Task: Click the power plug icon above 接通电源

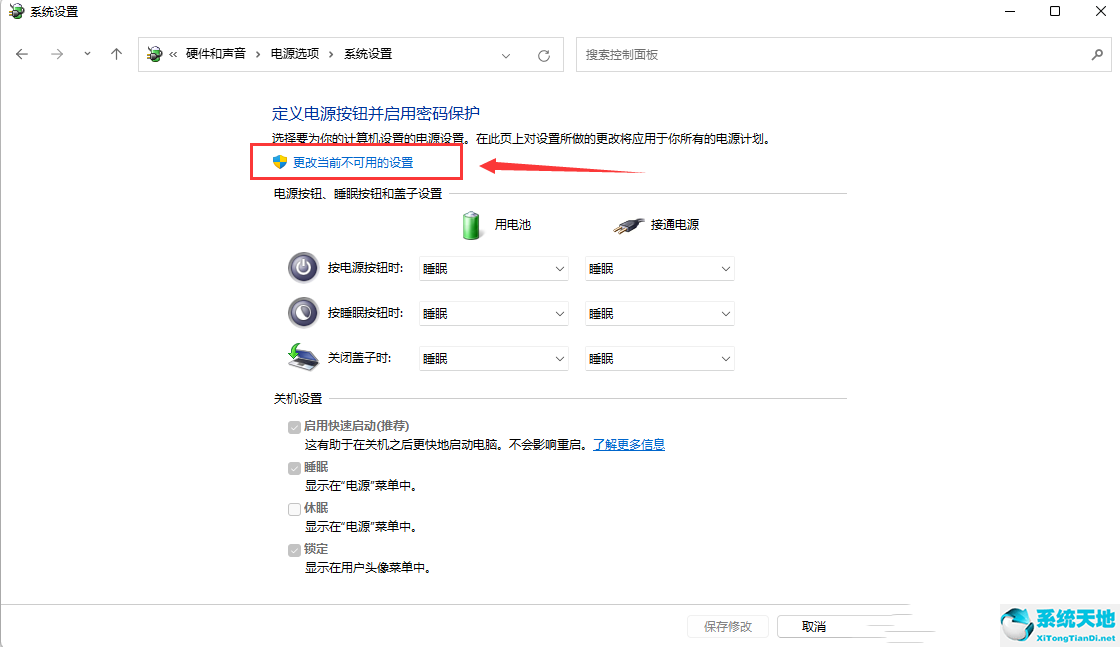Action: tap(628, 224)
